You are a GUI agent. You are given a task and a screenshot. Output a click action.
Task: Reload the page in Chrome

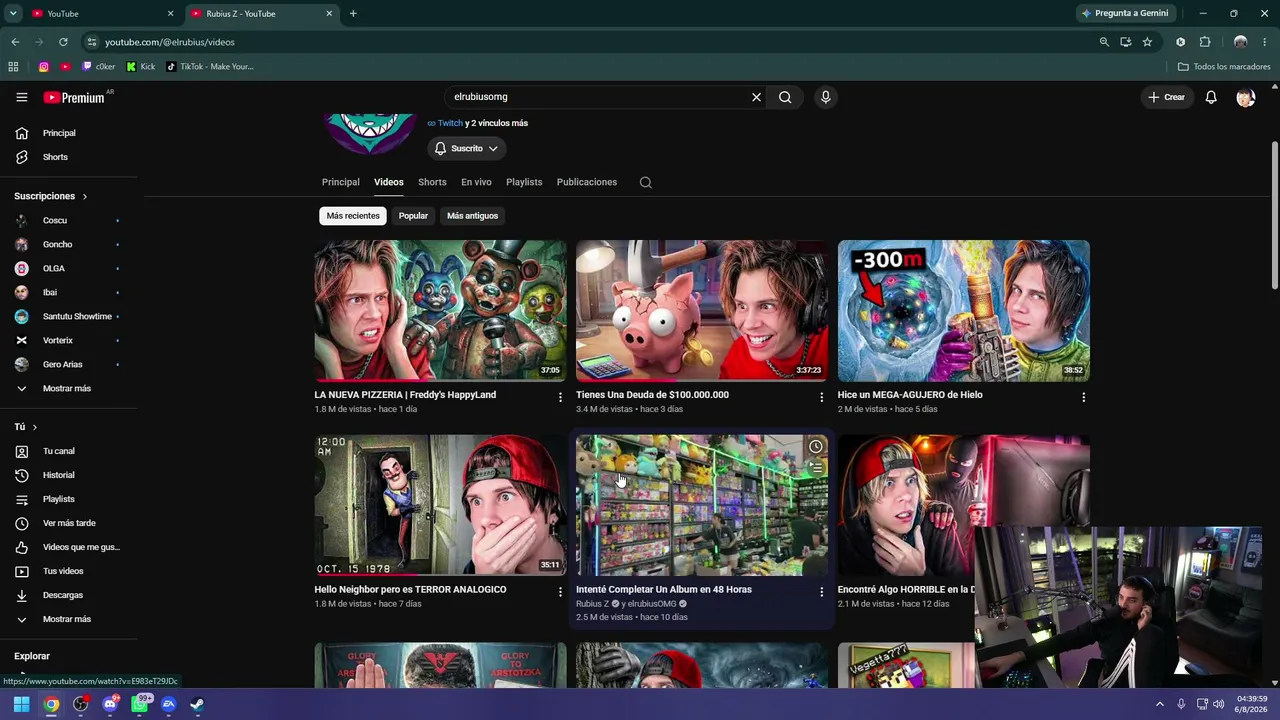(63, 42)
